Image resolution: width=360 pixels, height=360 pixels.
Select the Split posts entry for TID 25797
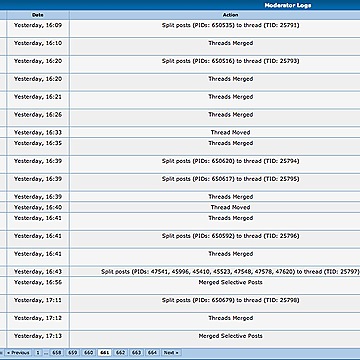(230, 272)
